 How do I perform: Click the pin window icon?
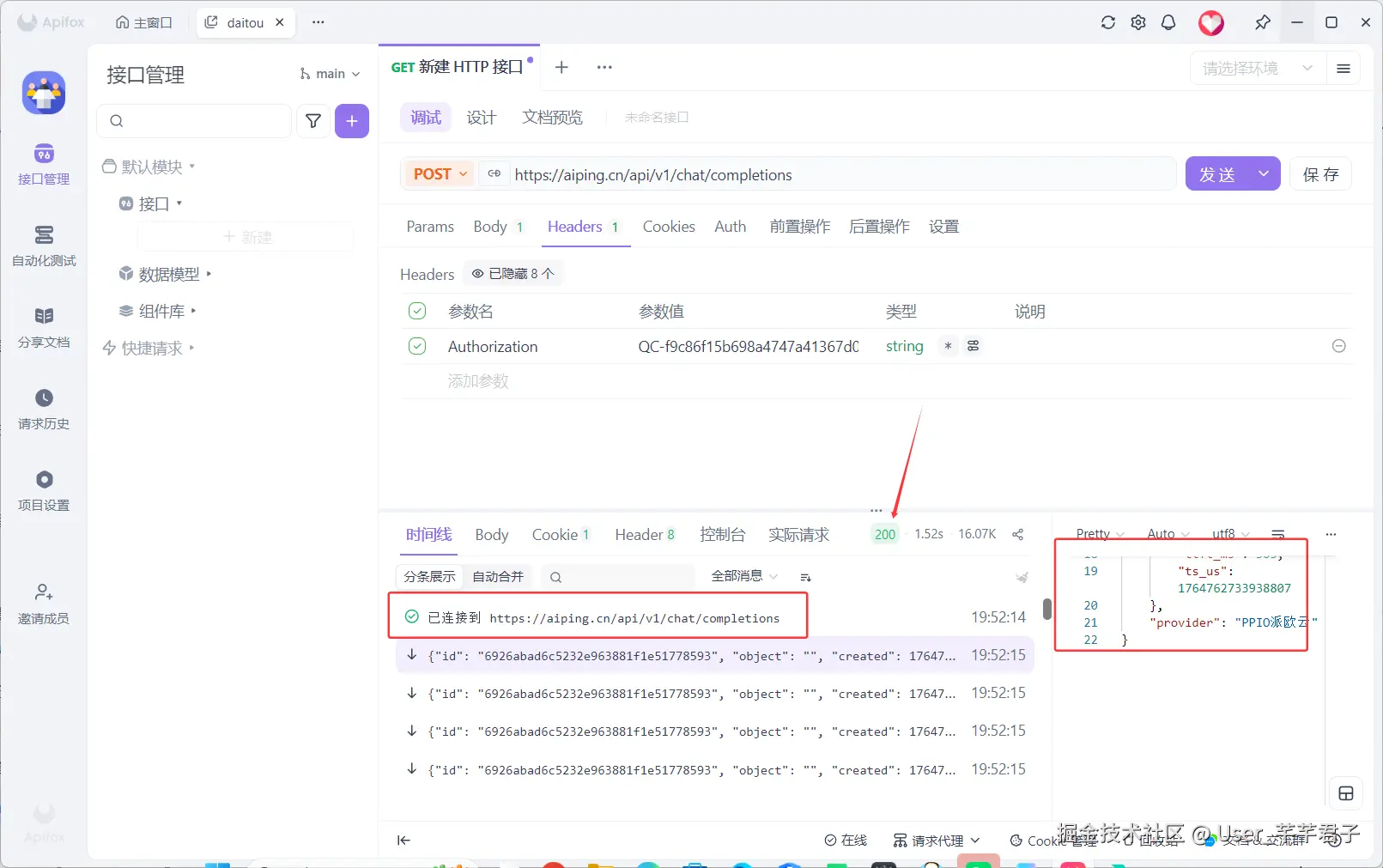(1262, 23)
